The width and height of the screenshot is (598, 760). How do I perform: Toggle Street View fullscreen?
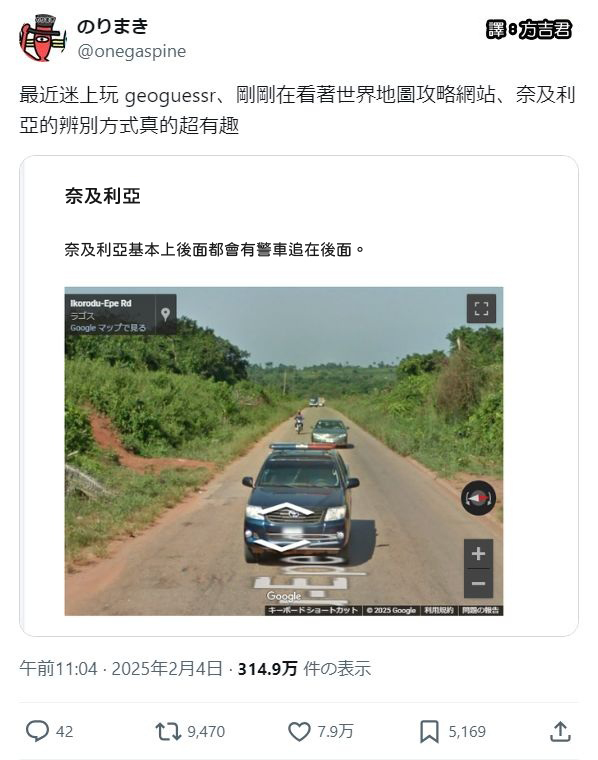point(481,308)
